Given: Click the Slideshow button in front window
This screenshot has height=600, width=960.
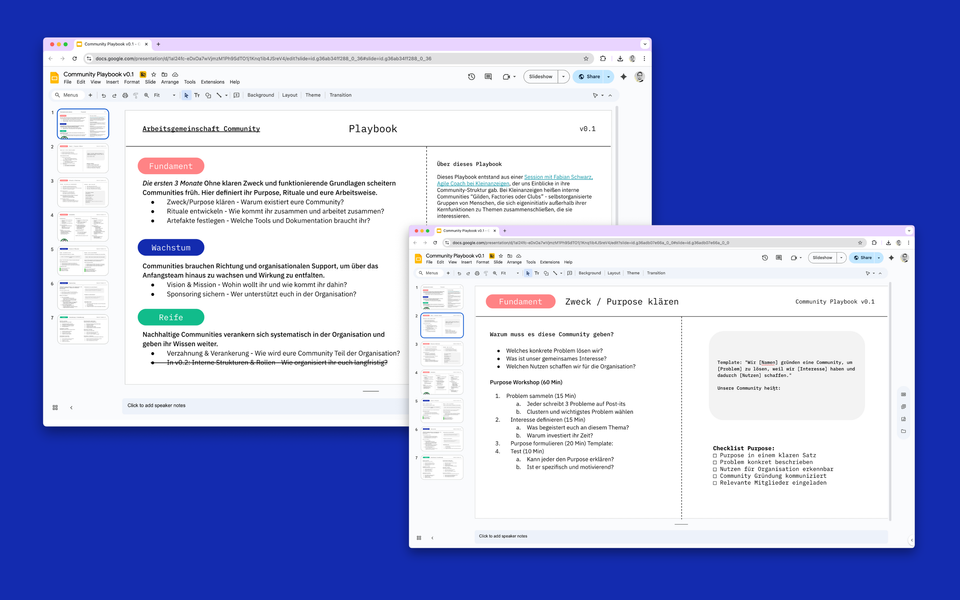Looking at the screenshot, I should (822, 258).
